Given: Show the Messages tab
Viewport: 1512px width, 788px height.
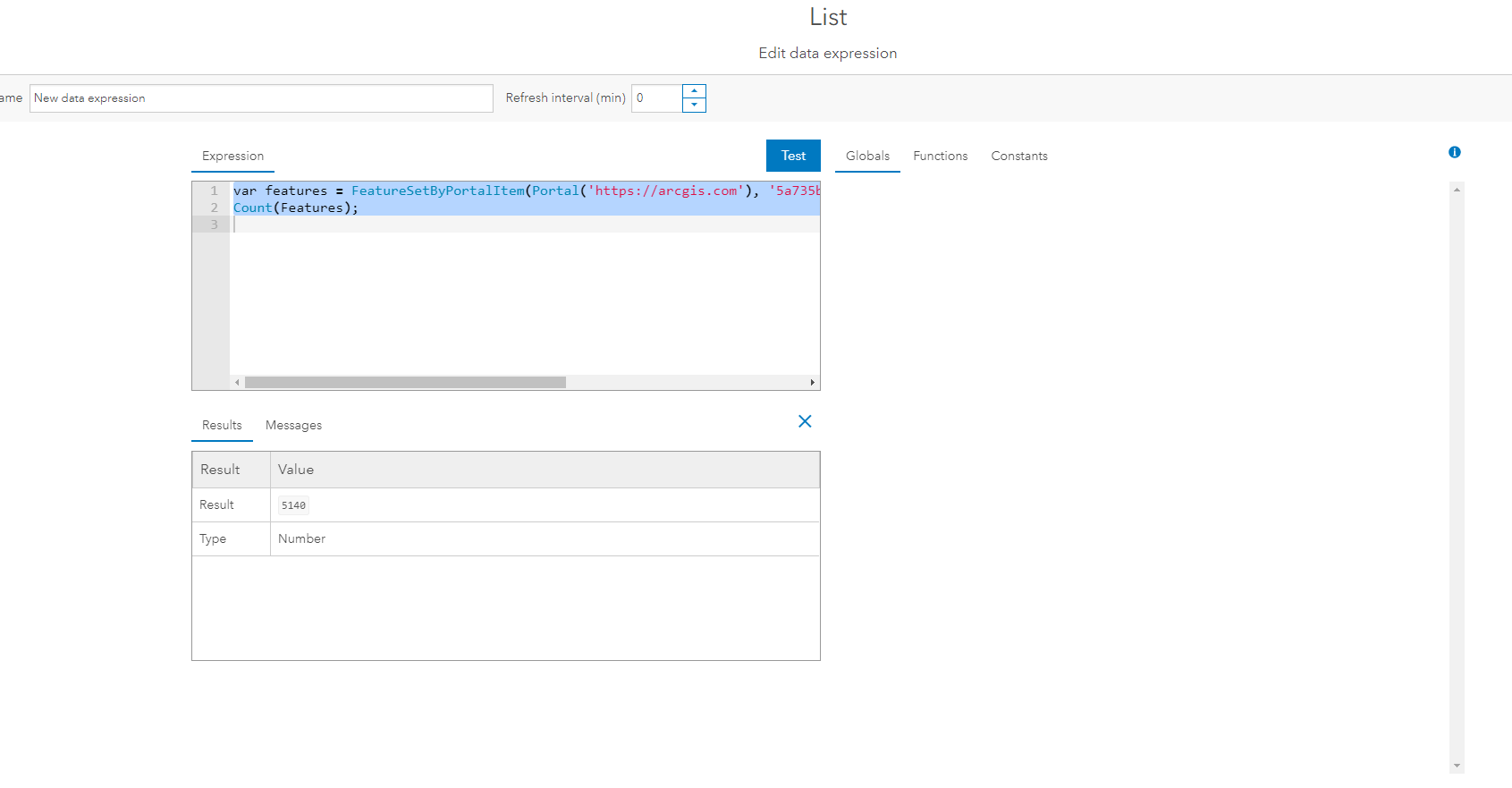Looking at the screenshot, I should [293, 425].
